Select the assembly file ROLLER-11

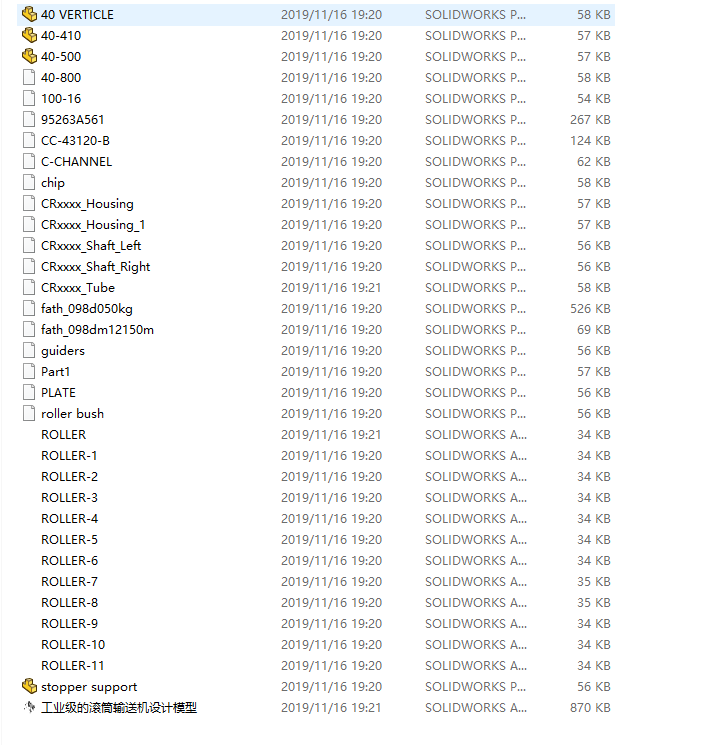point(72,666)
